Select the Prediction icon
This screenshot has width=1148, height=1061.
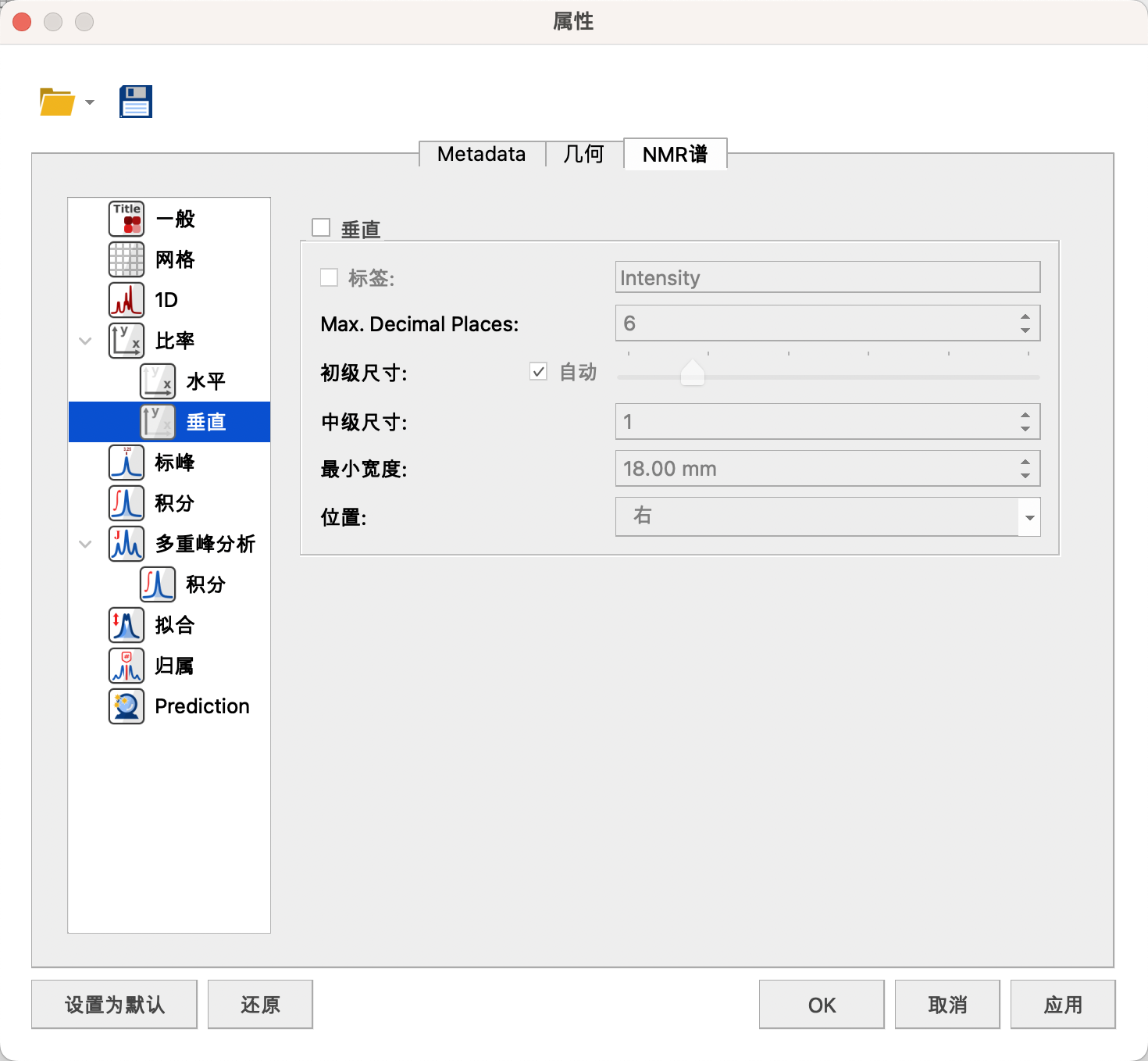pyautogui.click(x=127, y=706)
